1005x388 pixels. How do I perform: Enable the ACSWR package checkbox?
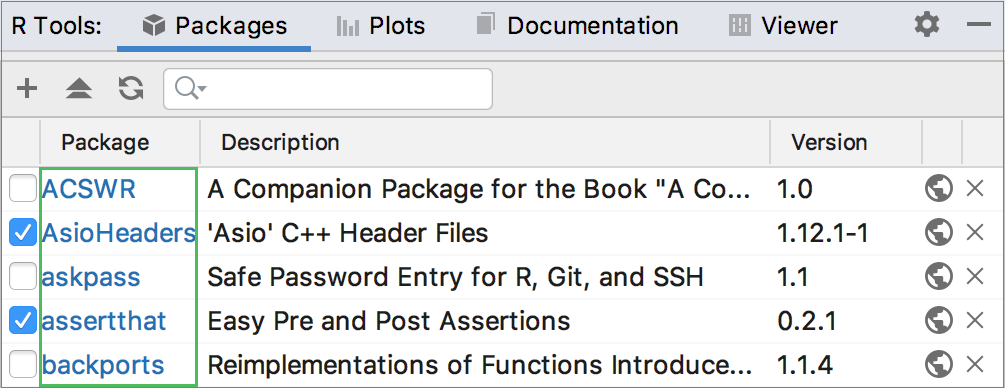coord(23,190)
